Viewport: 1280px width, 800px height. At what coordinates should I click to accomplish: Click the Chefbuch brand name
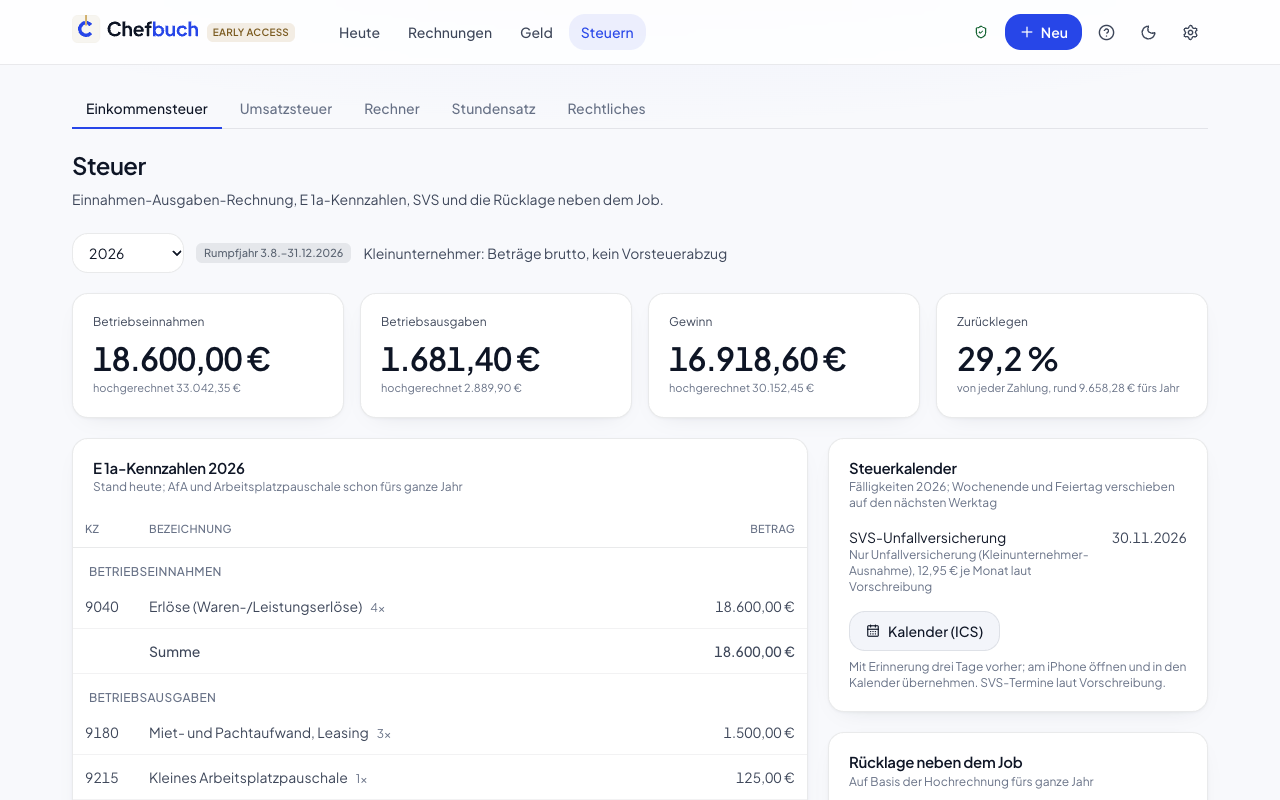(152, 30)
